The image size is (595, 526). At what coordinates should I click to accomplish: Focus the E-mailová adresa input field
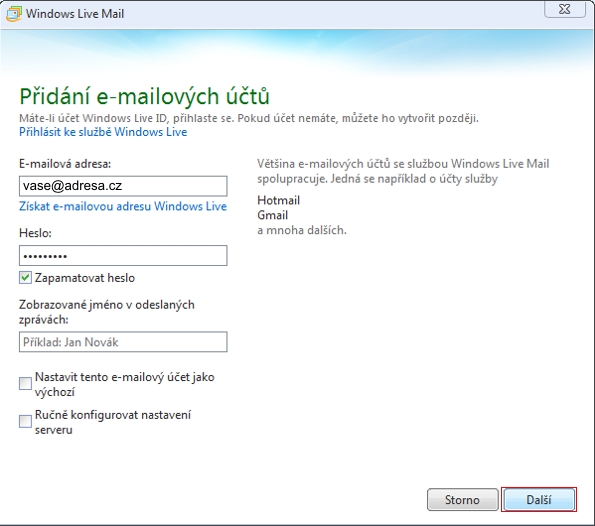point(123,186)
